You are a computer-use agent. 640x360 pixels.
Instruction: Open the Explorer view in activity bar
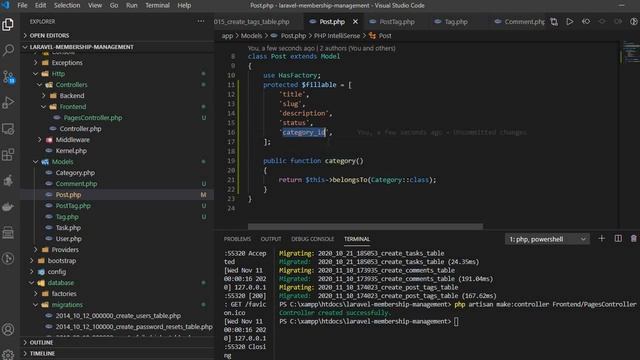(8, 24)
